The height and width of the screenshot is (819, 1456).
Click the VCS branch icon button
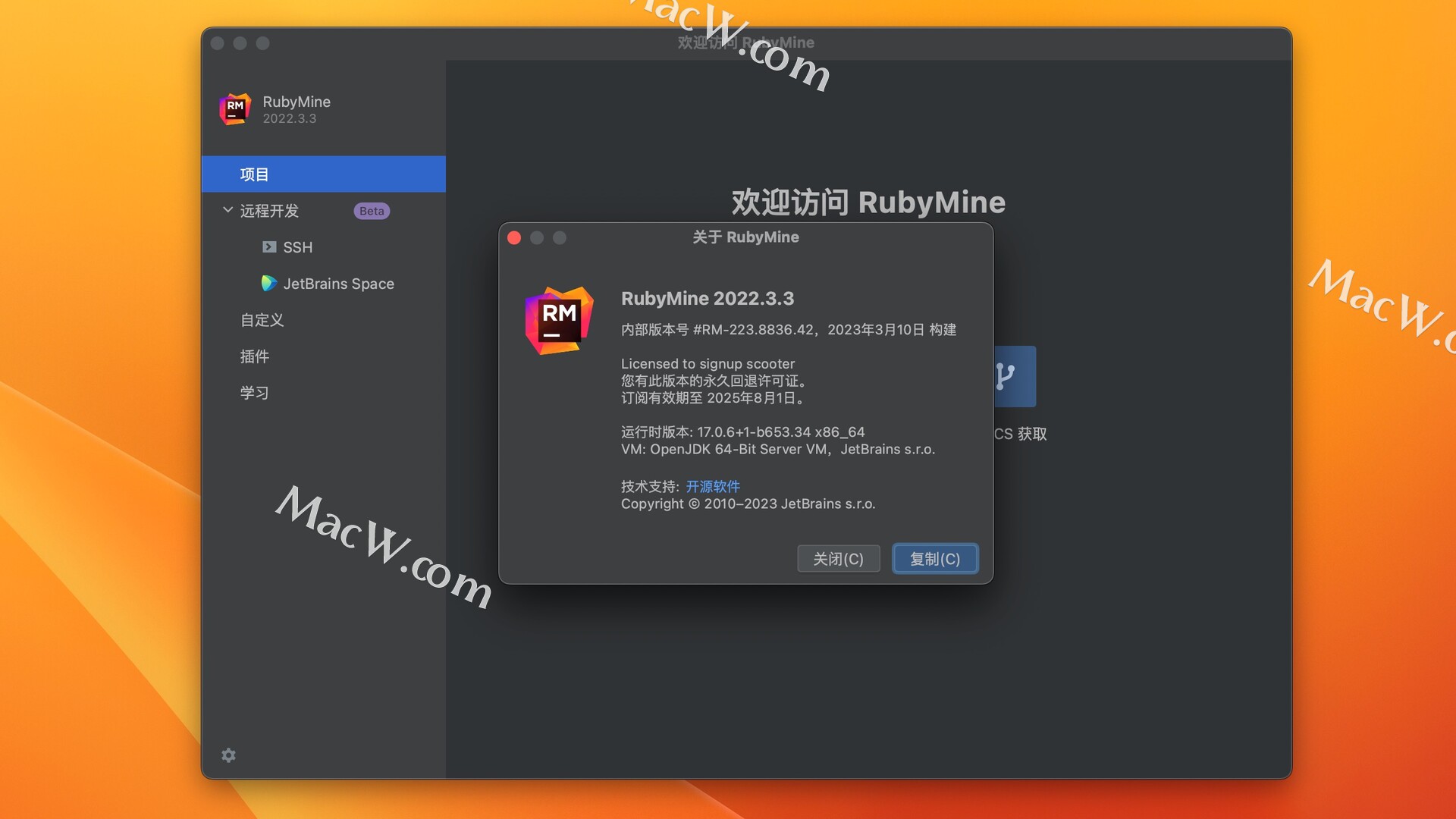[1015, 376]
